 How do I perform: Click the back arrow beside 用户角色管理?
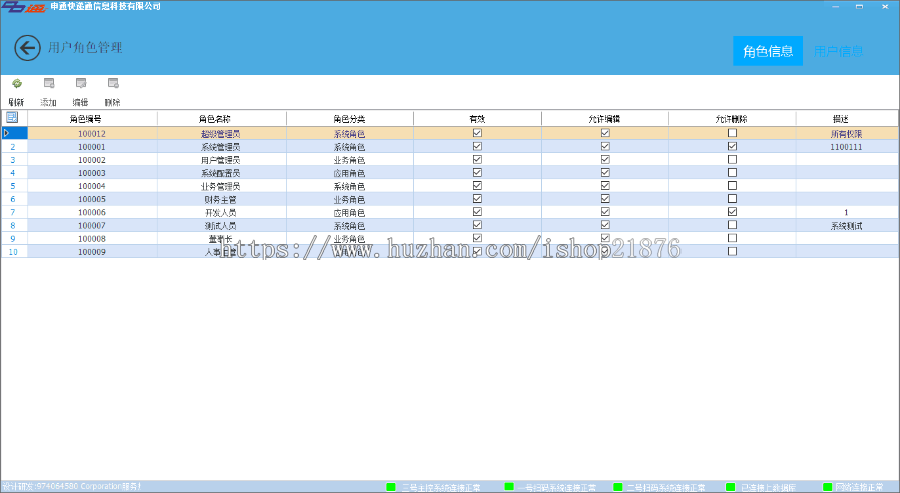[29, 48]
